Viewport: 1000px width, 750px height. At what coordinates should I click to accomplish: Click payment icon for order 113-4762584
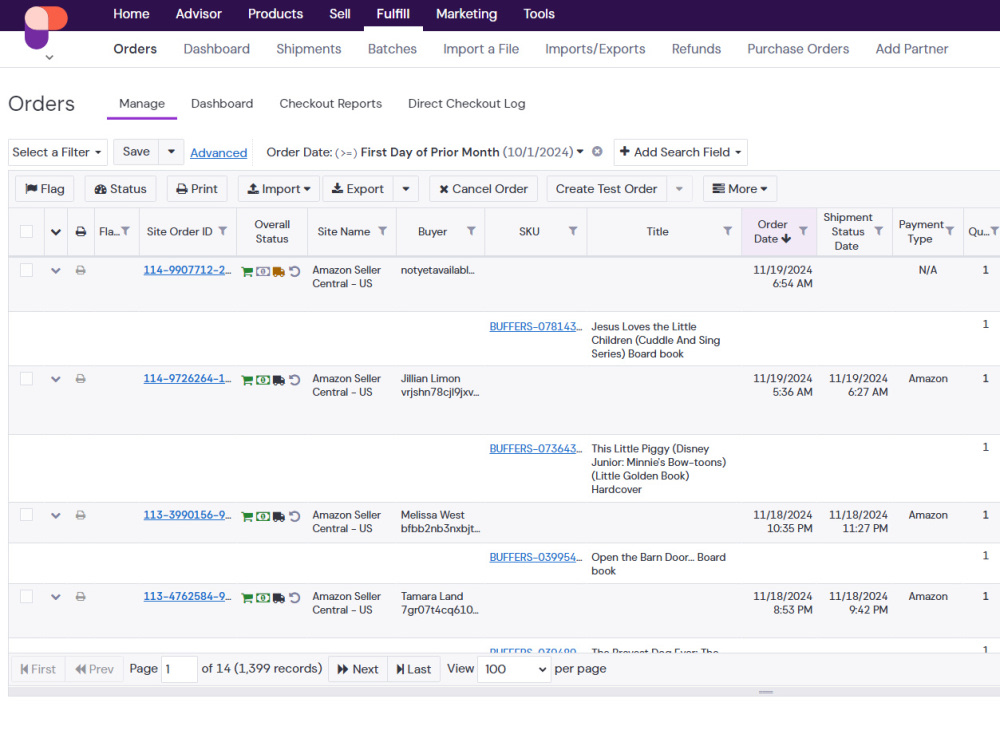click(263, 598)
